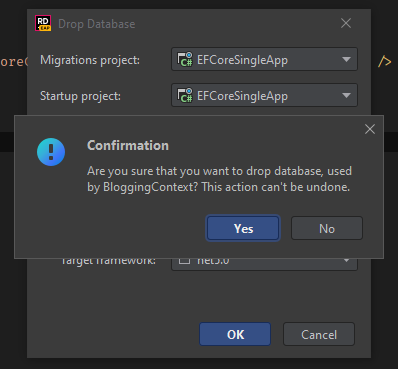This screenshot has width=398, height=369.
Task: Click the C# project icon in Startup project
Action: coord(185,95)
